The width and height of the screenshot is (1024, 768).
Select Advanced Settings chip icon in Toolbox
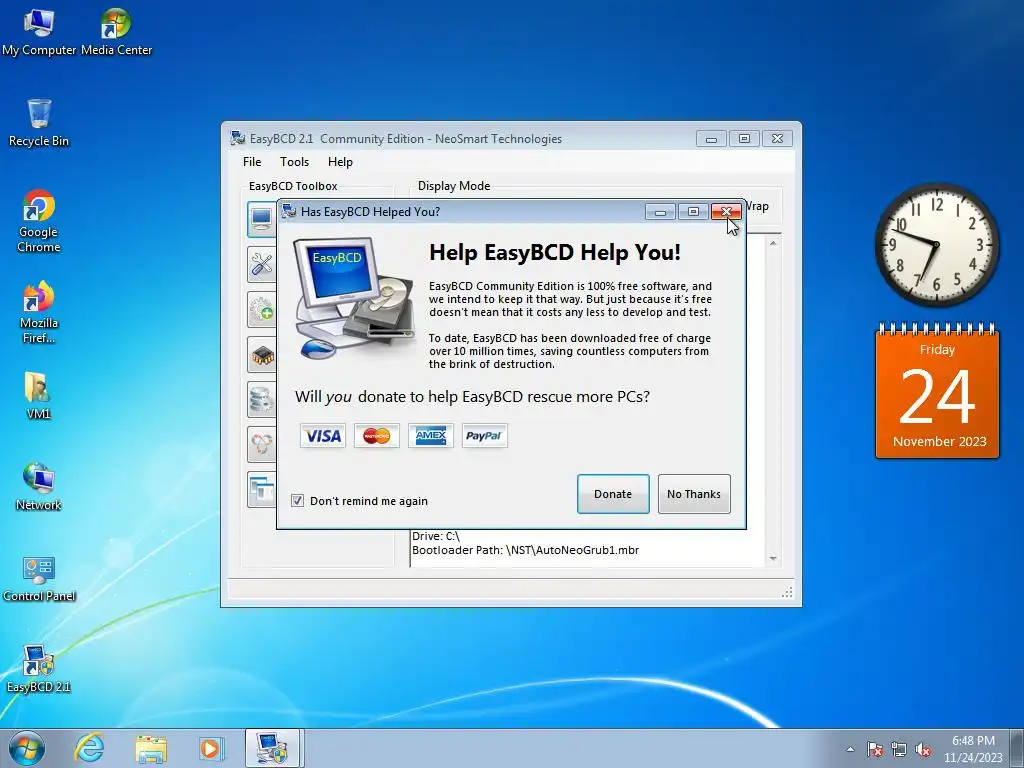[262, 355]
